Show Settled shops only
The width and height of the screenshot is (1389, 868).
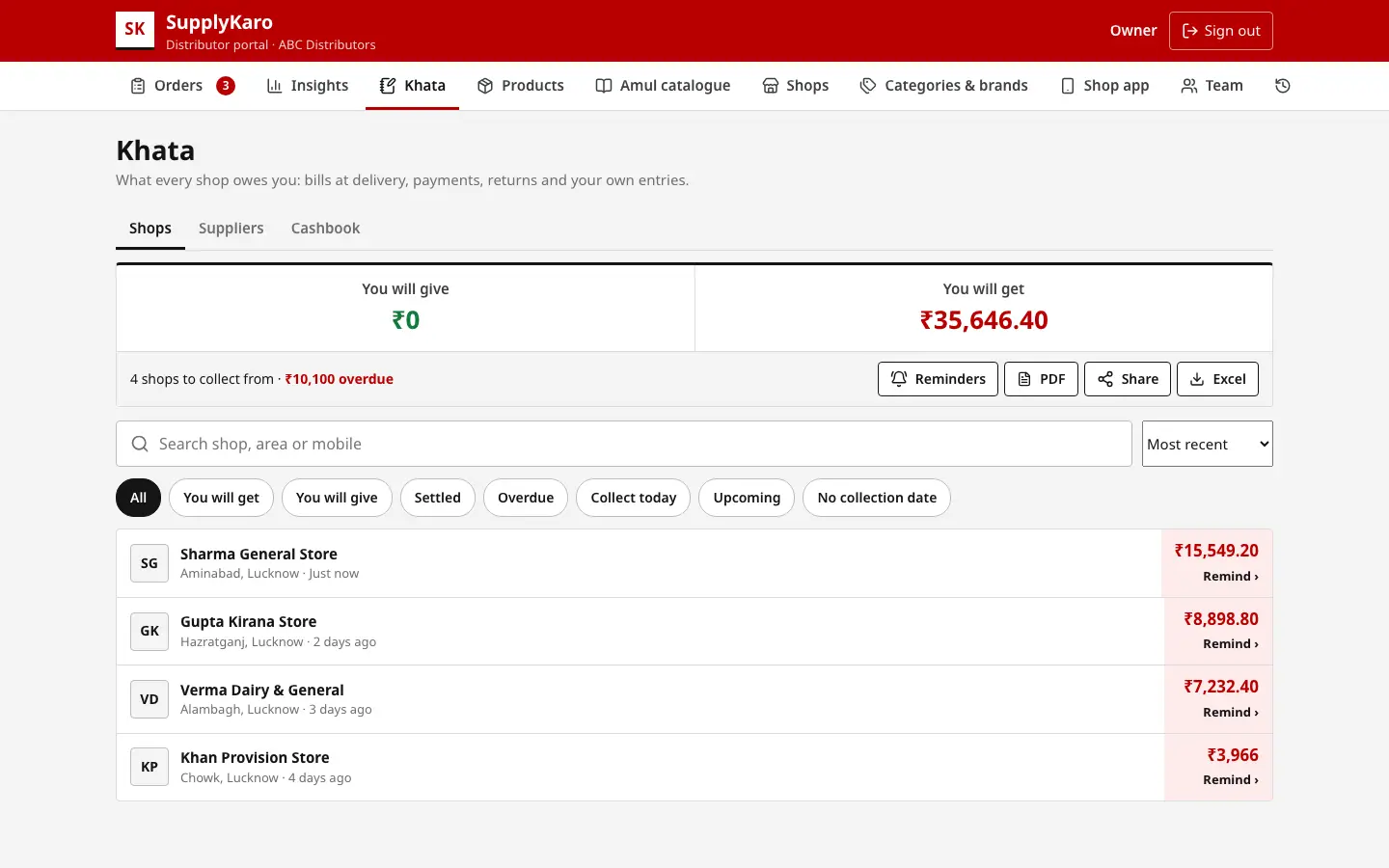point(438,498)
